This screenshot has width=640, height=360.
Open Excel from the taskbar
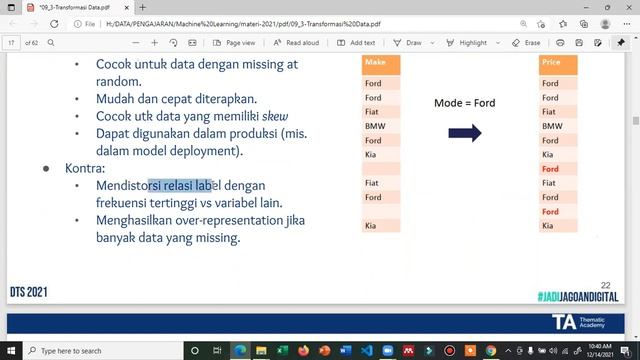tap(282, 351)
